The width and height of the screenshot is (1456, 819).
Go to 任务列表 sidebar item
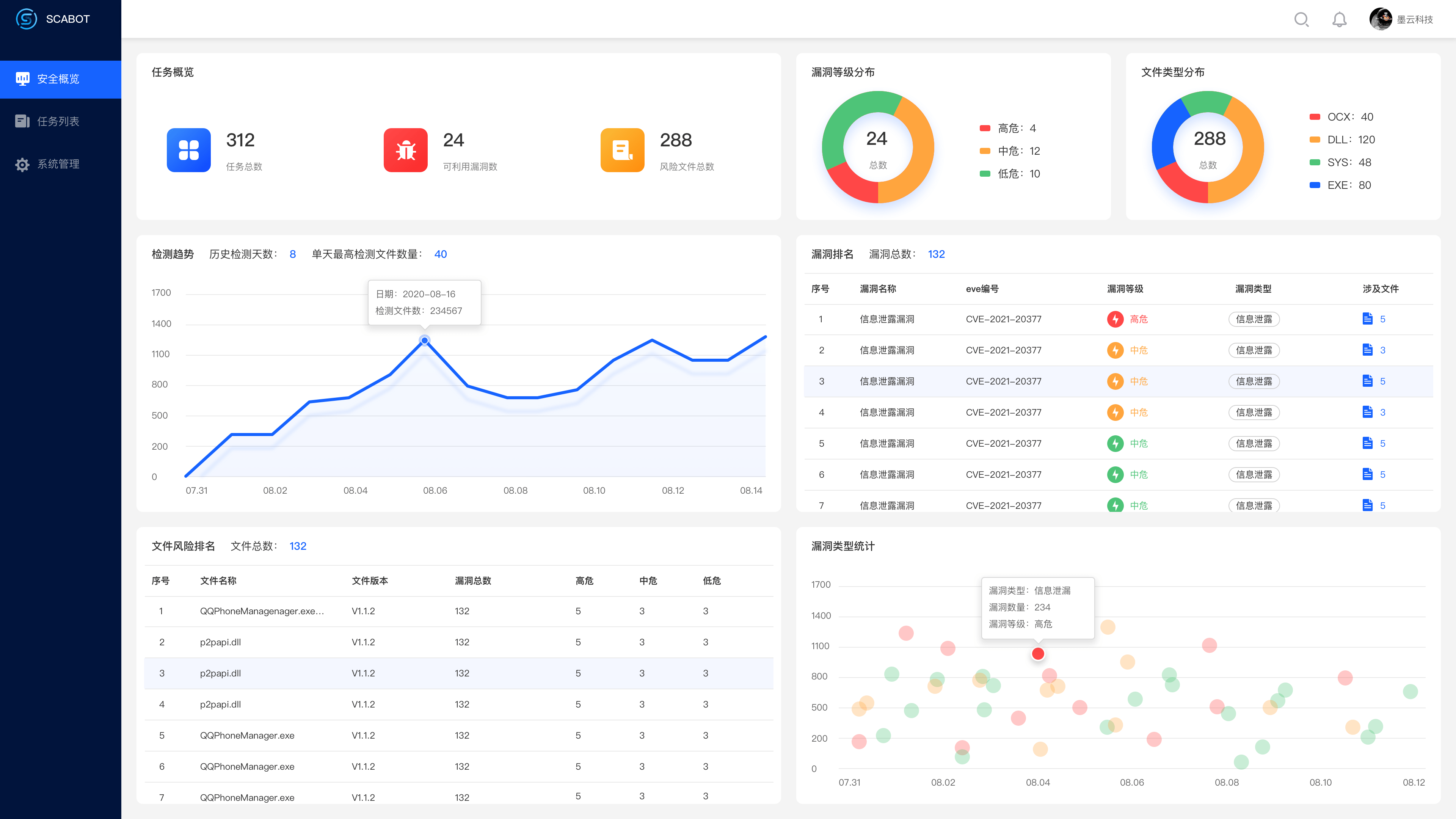click(59, 121)
